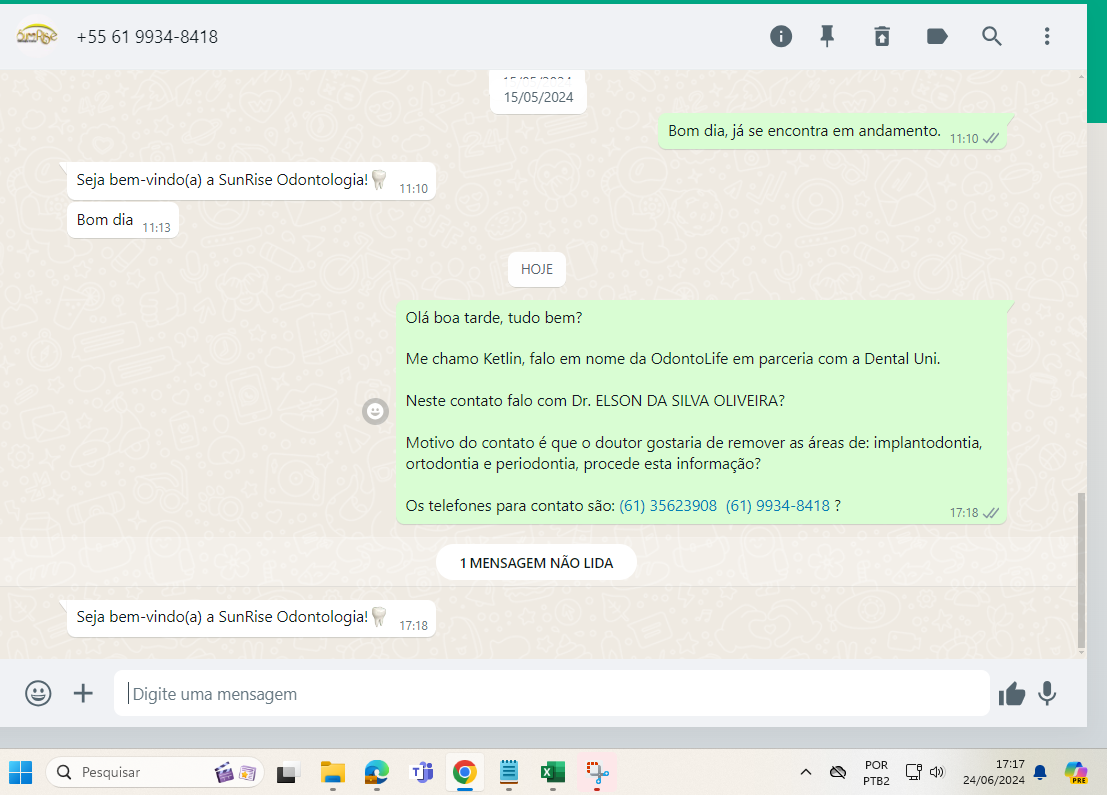Record a voice message with microphone icon
Image resolution: width=1107 pixels, height=795 pixels.
tap(1047, 693)
